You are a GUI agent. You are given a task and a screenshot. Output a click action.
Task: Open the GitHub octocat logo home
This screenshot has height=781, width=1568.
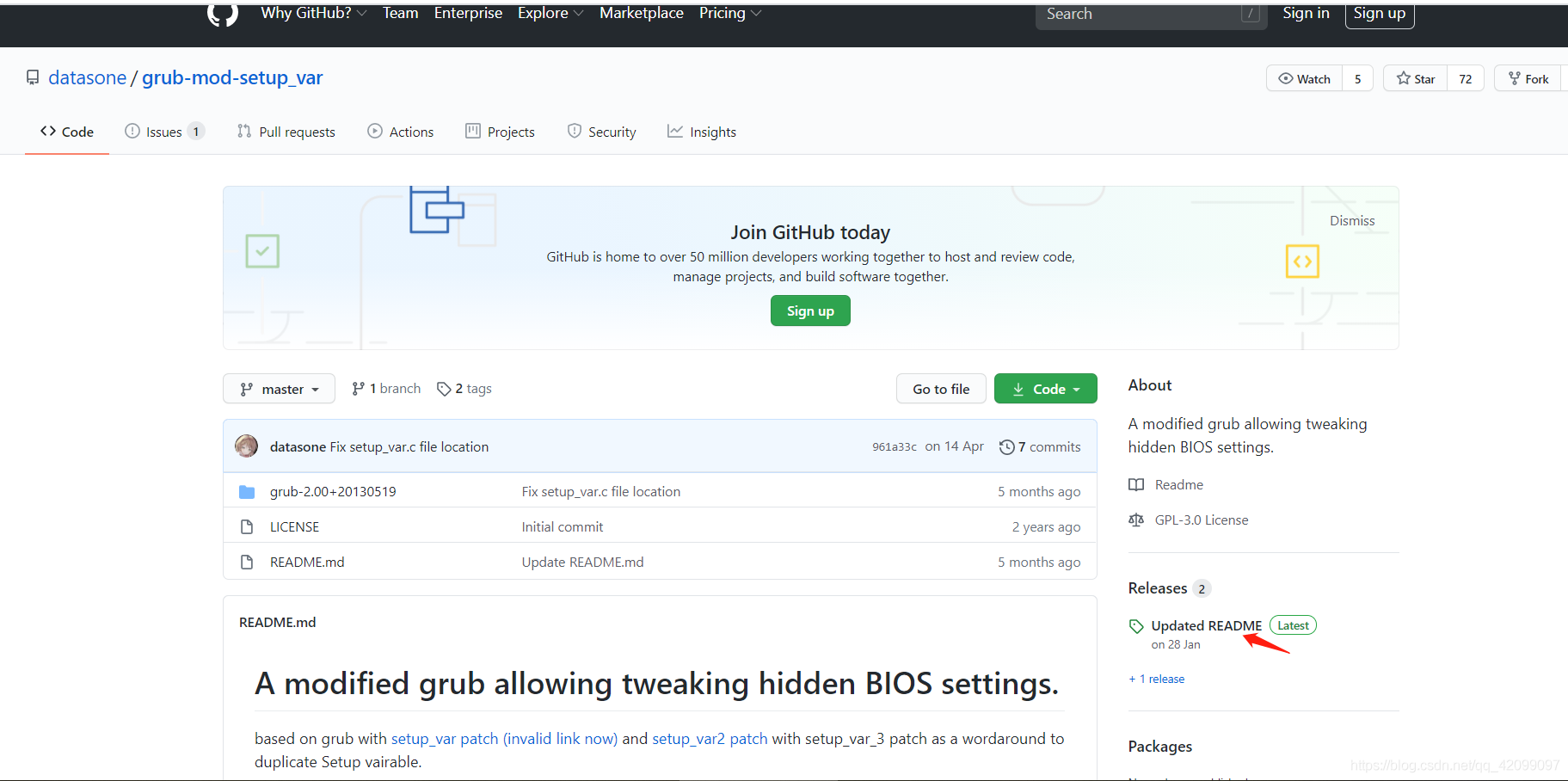coord(223,13)
